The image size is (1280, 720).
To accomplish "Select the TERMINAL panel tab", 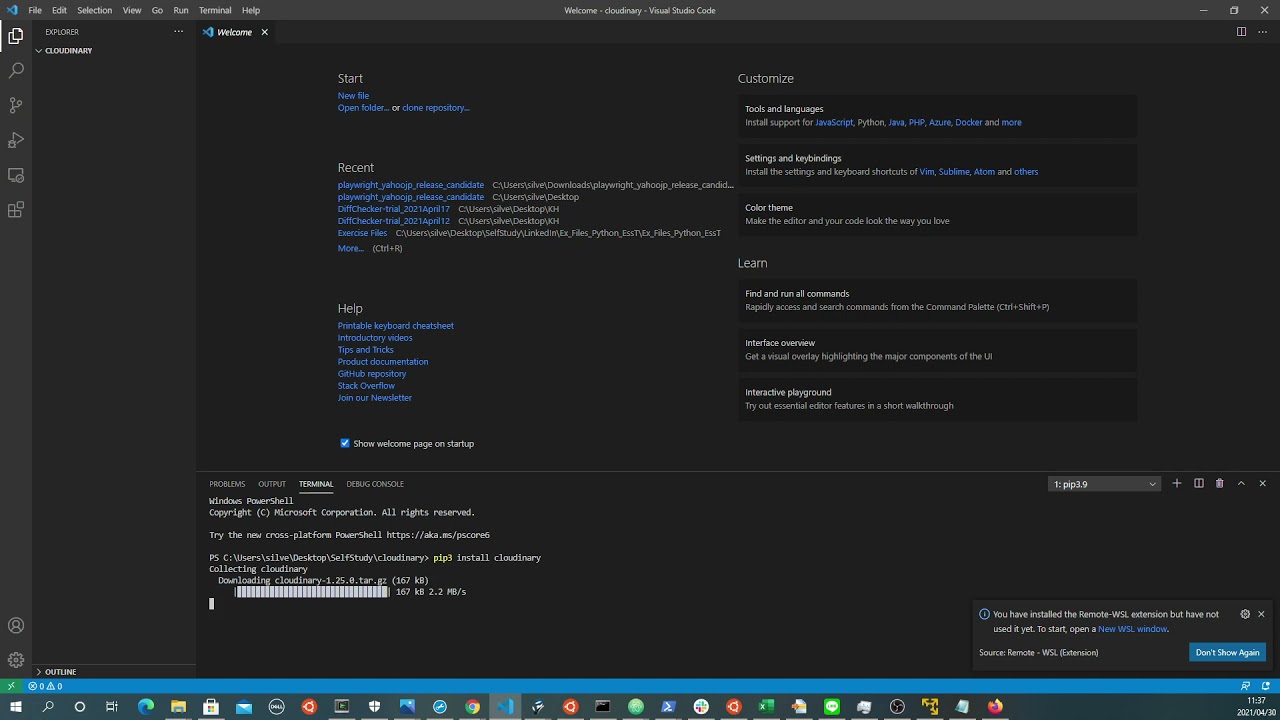I will point(316,484).
